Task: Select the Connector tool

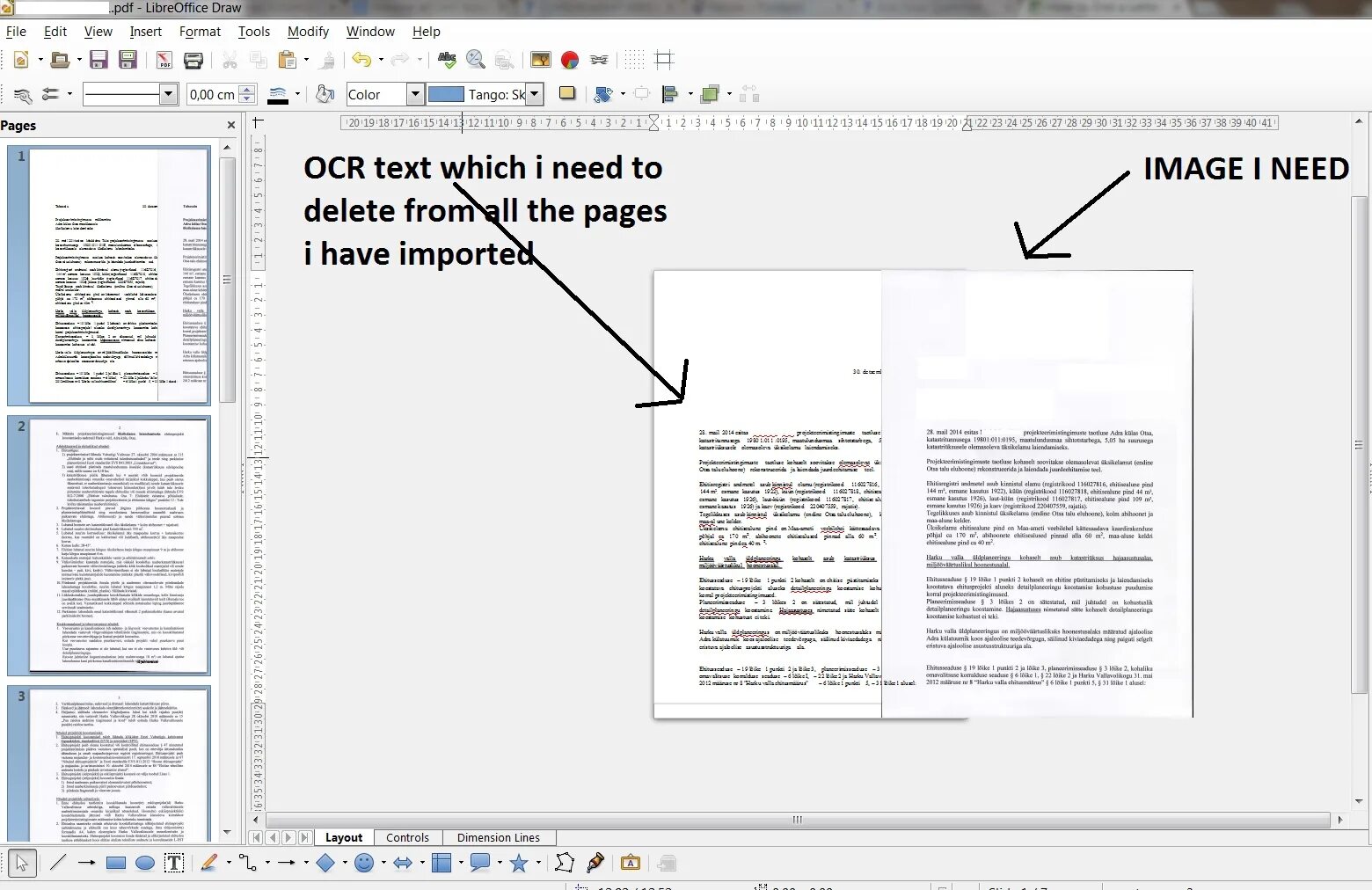Action: 248,863
